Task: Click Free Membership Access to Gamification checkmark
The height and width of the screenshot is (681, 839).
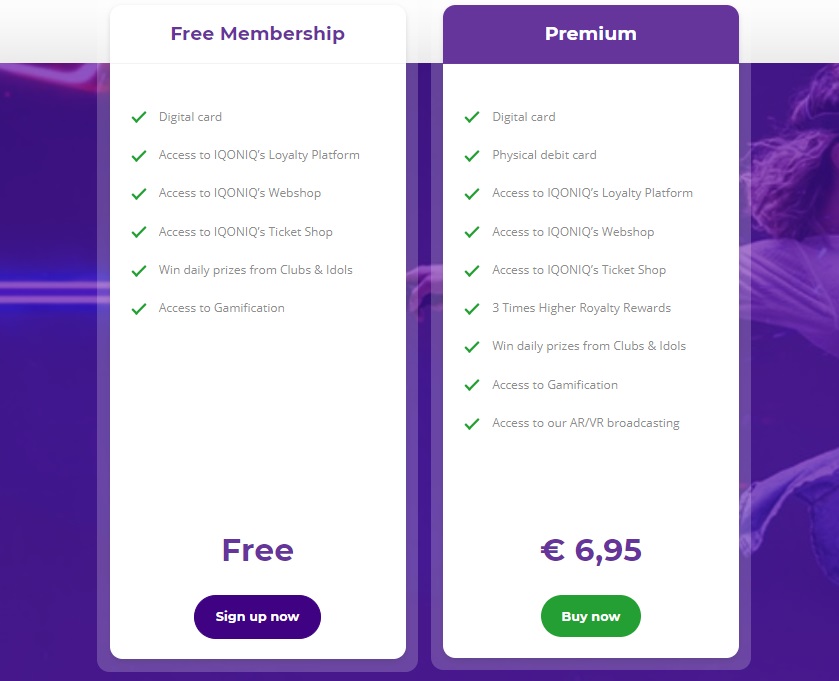Action: point(139,309)
